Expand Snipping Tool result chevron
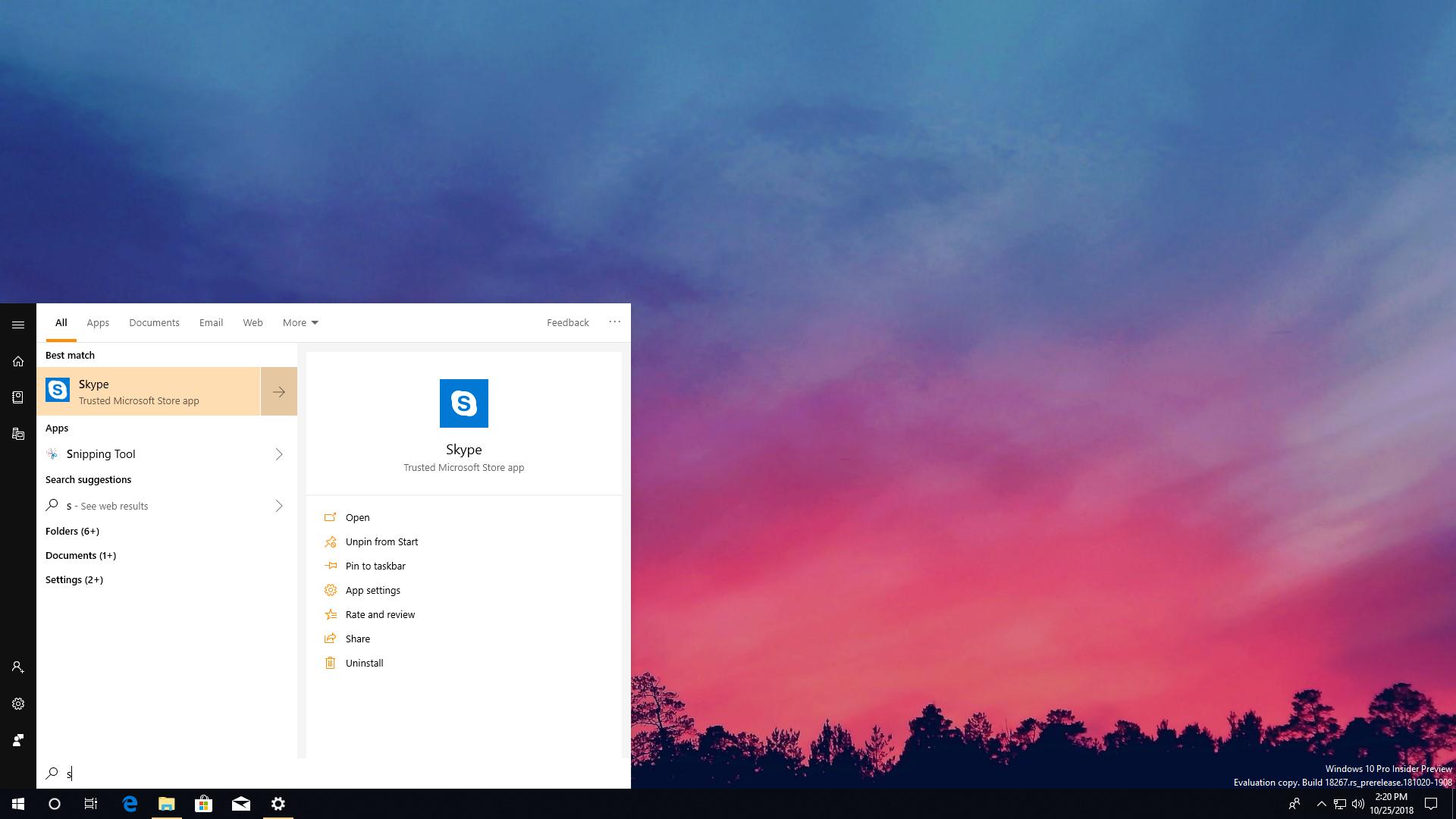 [279, 454]
